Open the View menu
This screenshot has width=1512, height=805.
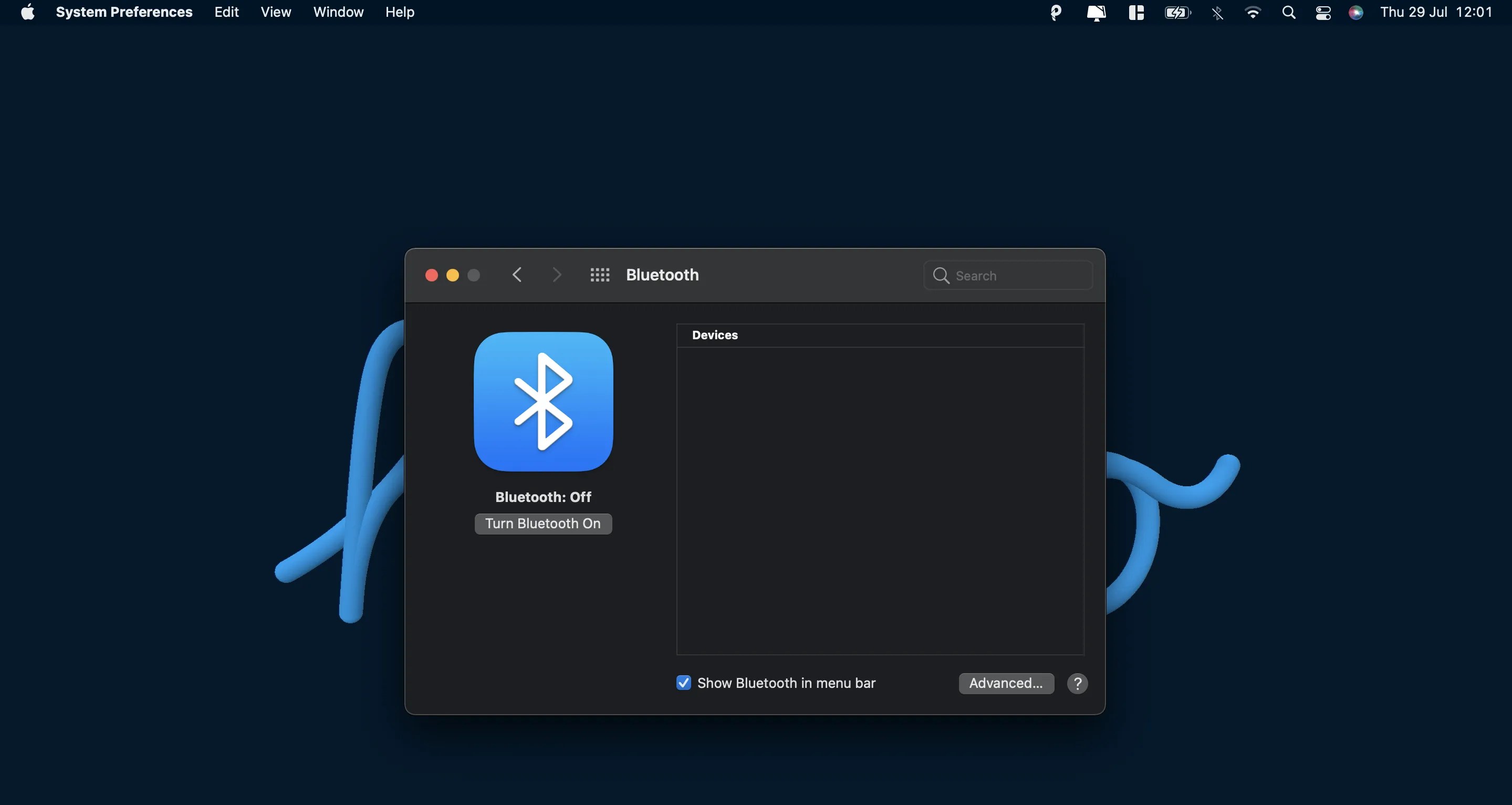click(x=275, y=12)
